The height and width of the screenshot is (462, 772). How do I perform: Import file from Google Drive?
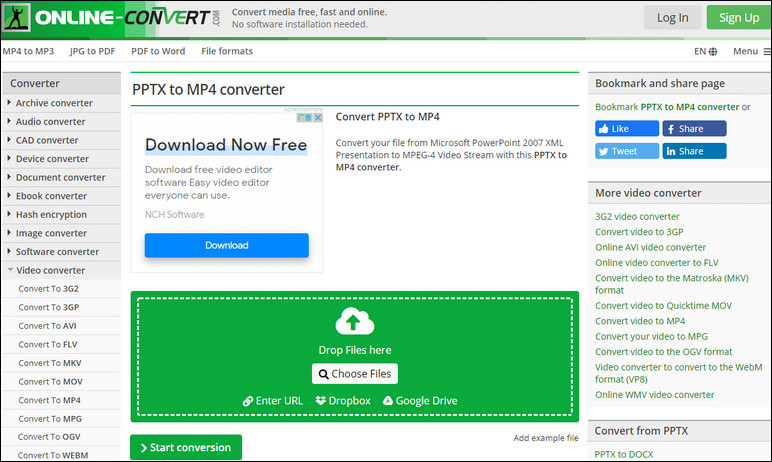[x=420, y=401]
